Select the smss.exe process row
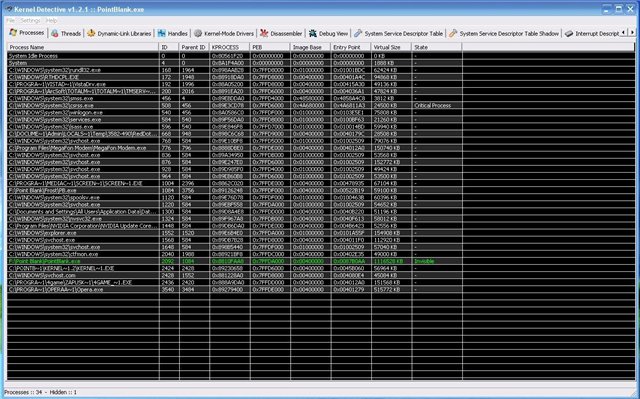Viewport: 640px width, 399px height. point(235,98)
